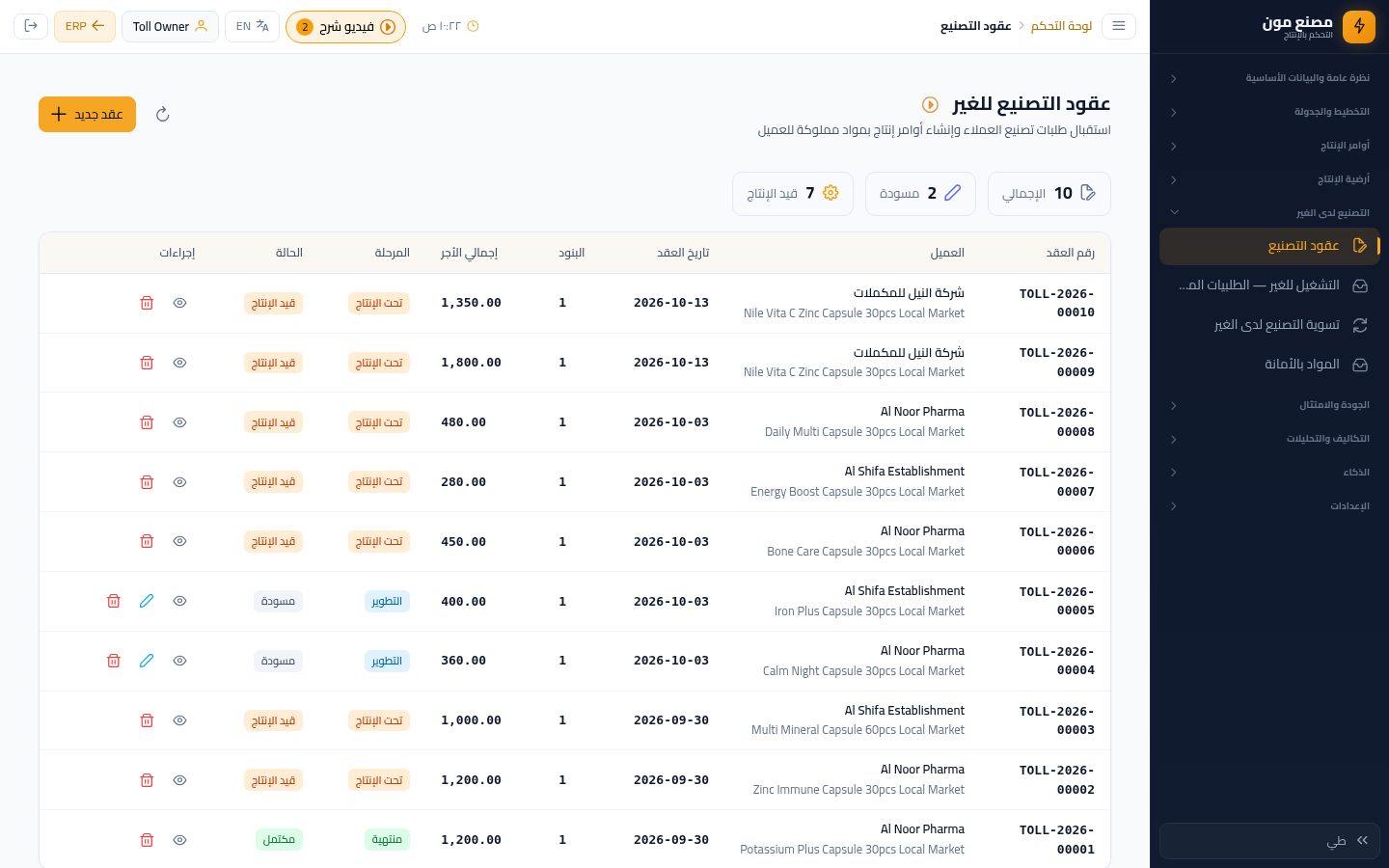Delete contract TOLL-2026-00008
The width and height of the screenshot is (1389, 868).
pyautogui.click(x=147, y=422)
